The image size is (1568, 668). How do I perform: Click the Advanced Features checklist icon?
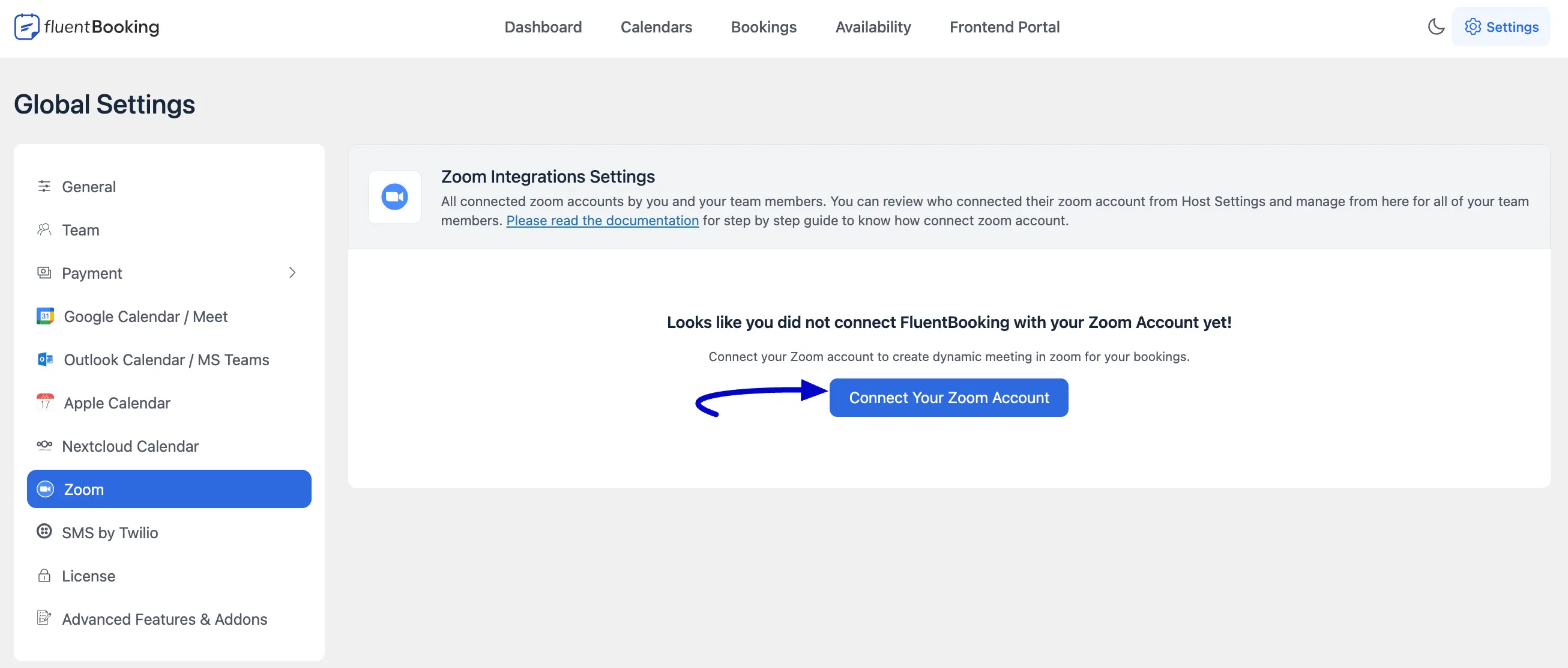[x=44, y=618]
